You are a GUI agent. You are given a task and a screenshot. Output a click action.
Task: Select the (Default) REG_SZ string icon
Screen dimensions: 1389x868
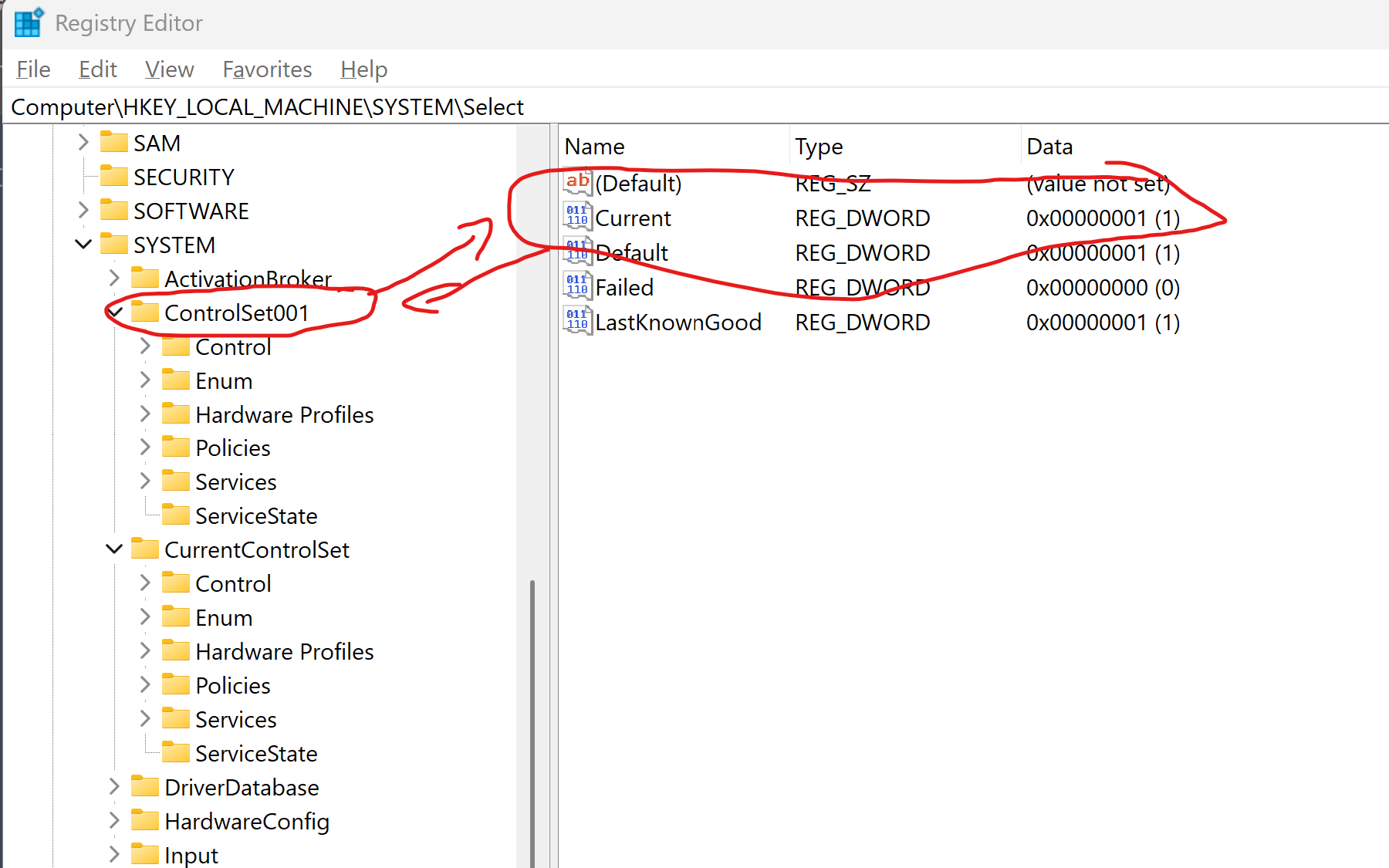point(576,182)
